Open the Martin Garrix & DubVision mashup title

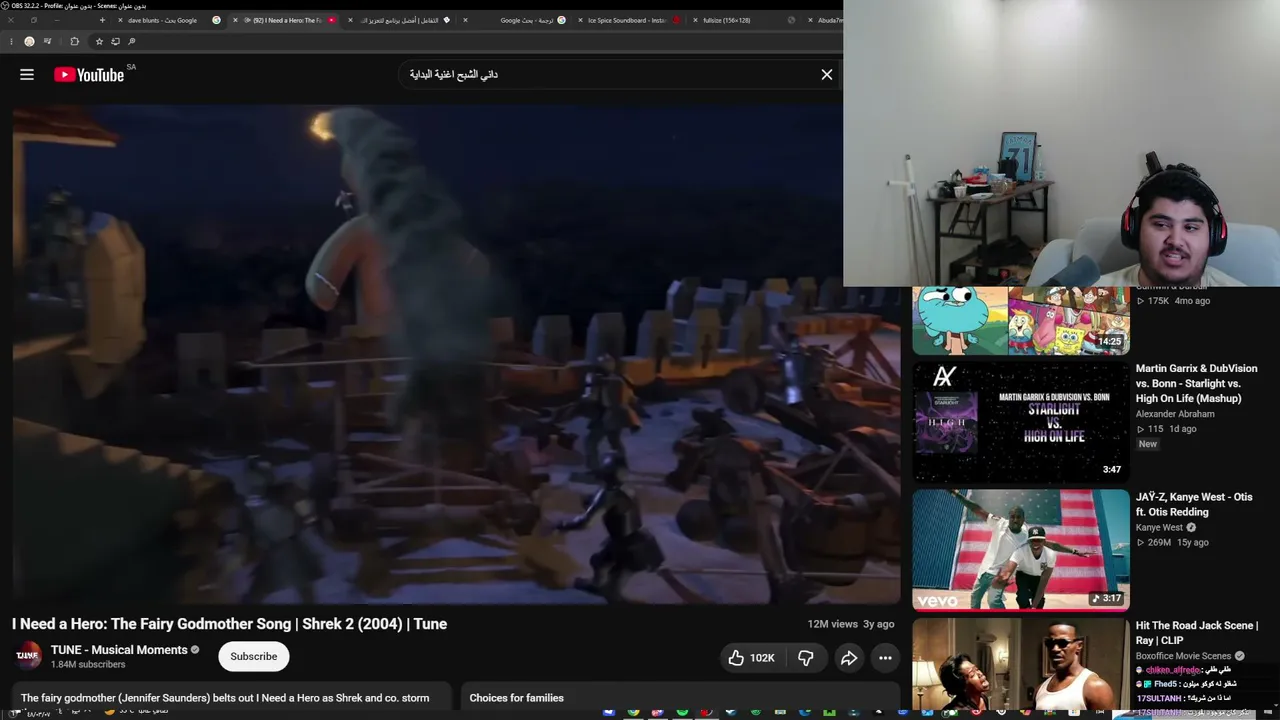1197,383
